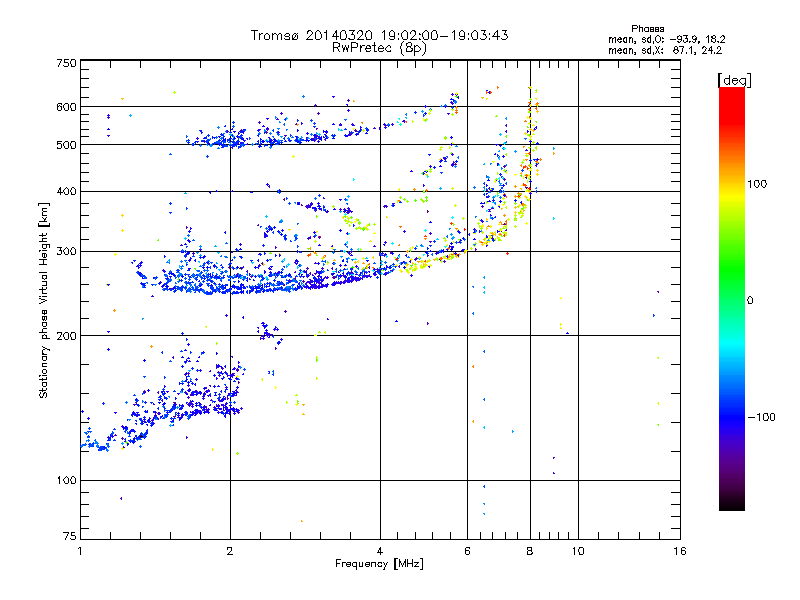Click x-axis tick label '1'

click(x=80, y=551)
